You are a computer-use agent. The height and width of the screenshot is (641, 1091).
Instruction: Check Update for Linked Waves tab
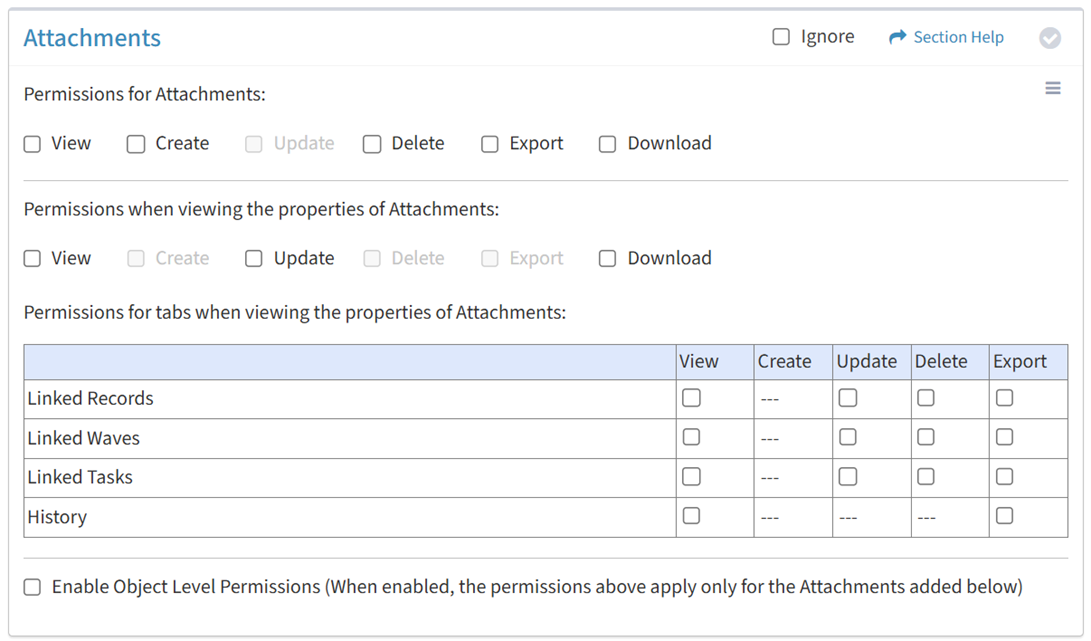[847, 437]
